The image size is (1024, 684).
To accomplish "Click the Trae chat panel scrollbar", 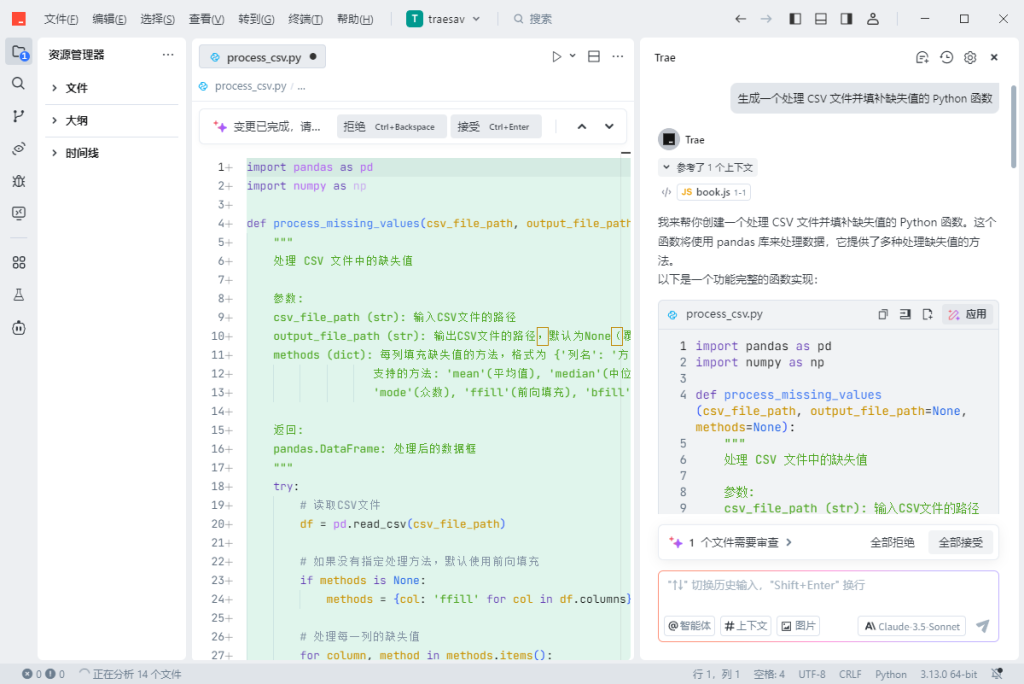I will click(1013, 127).
